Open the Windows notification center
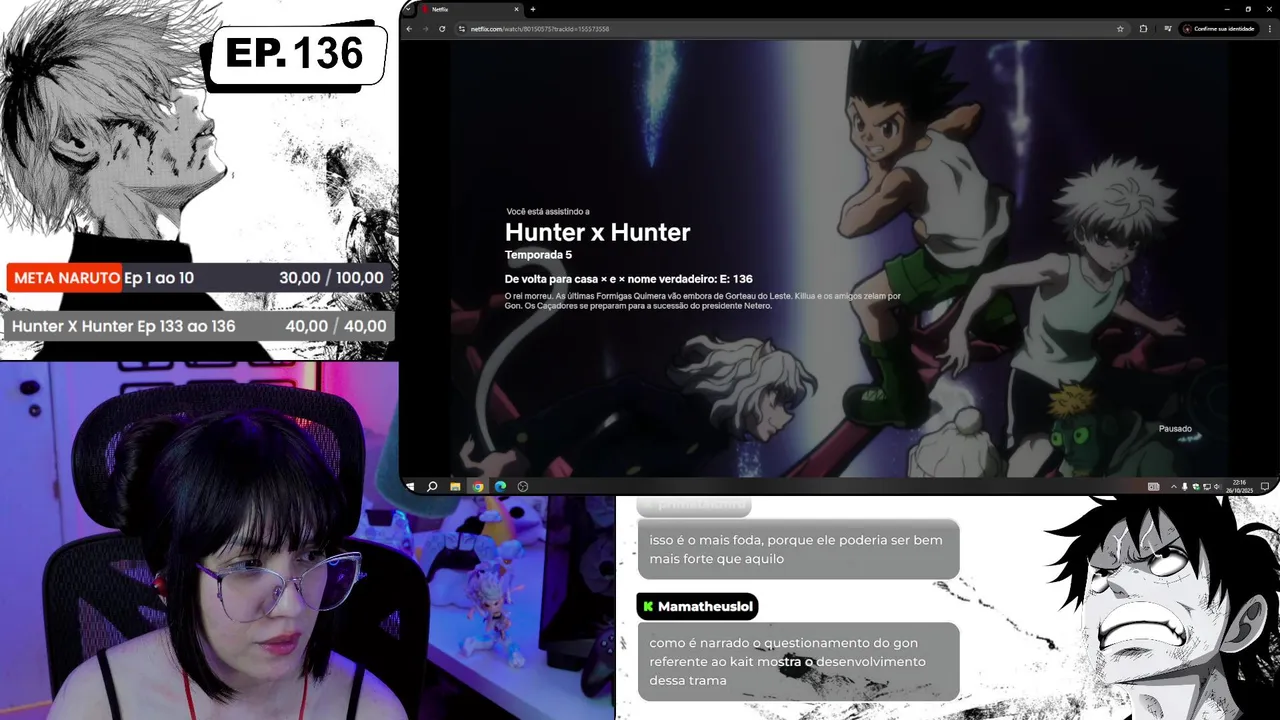Image resolution: width=1280 pixels, height=720 pixels. point(1265,487)
